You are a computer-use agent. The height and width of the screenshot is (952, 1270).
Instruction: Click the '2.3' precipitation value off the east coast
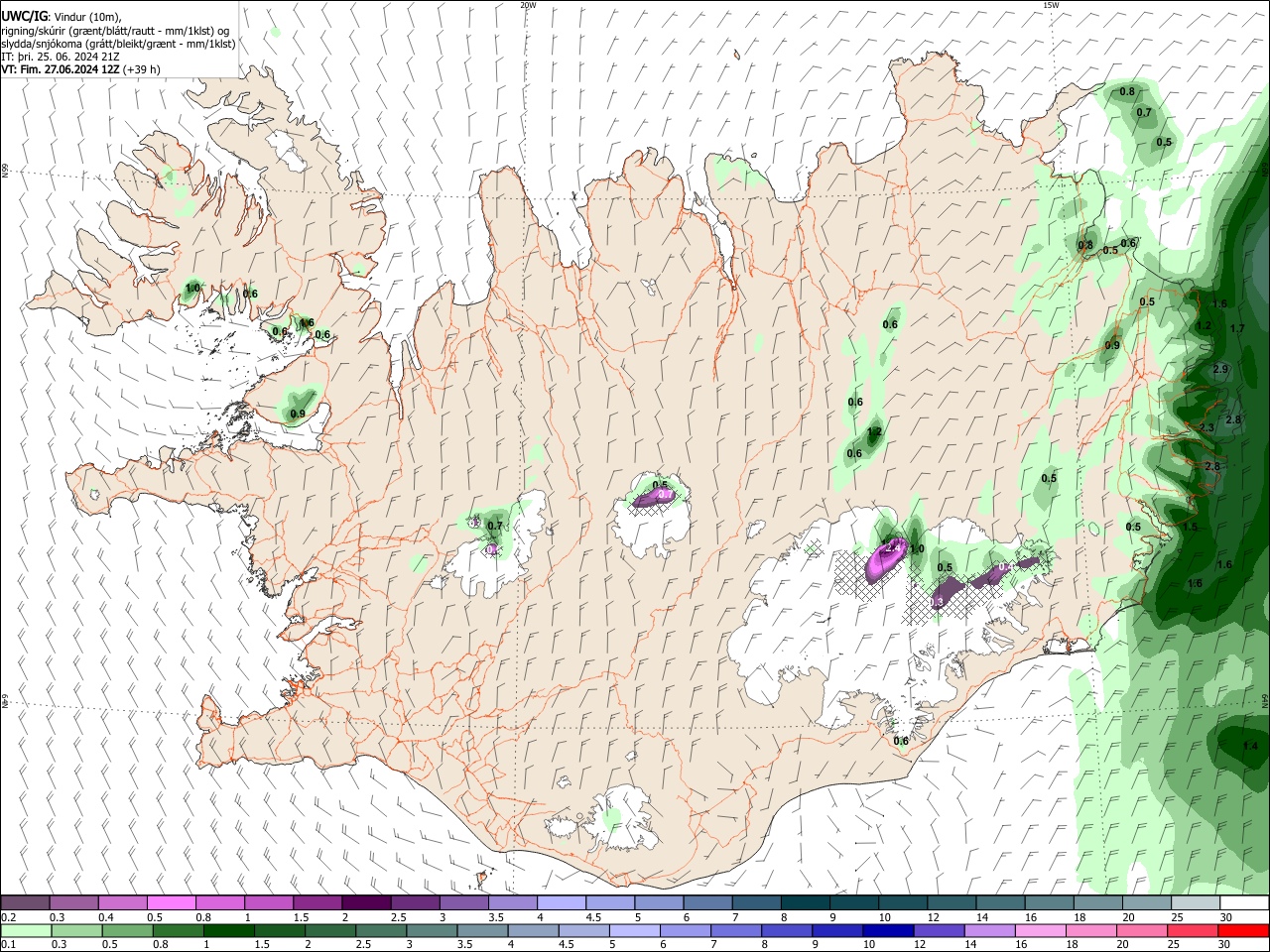1206,427
